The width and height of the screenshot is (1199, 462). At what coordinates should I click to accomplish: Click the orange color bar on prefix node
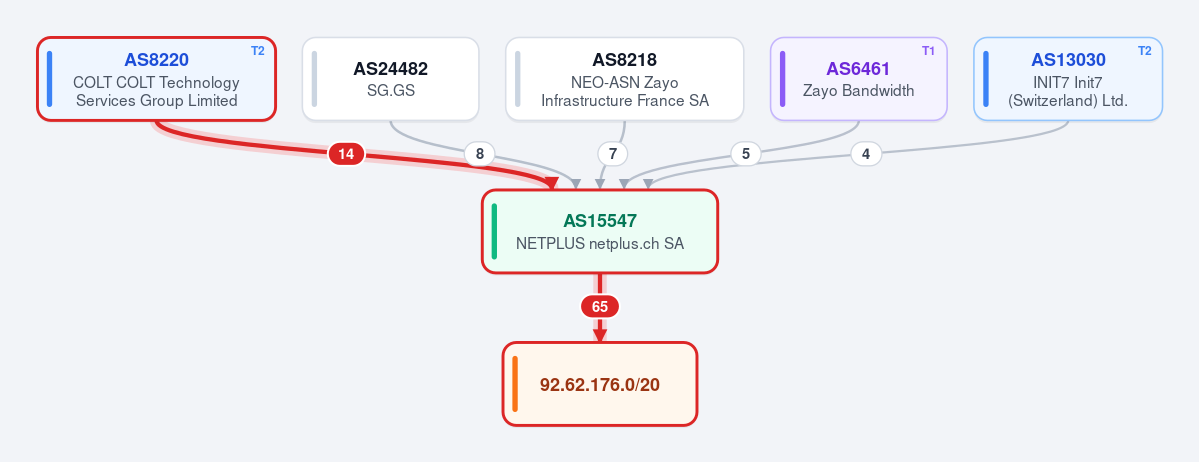point(515,384)
